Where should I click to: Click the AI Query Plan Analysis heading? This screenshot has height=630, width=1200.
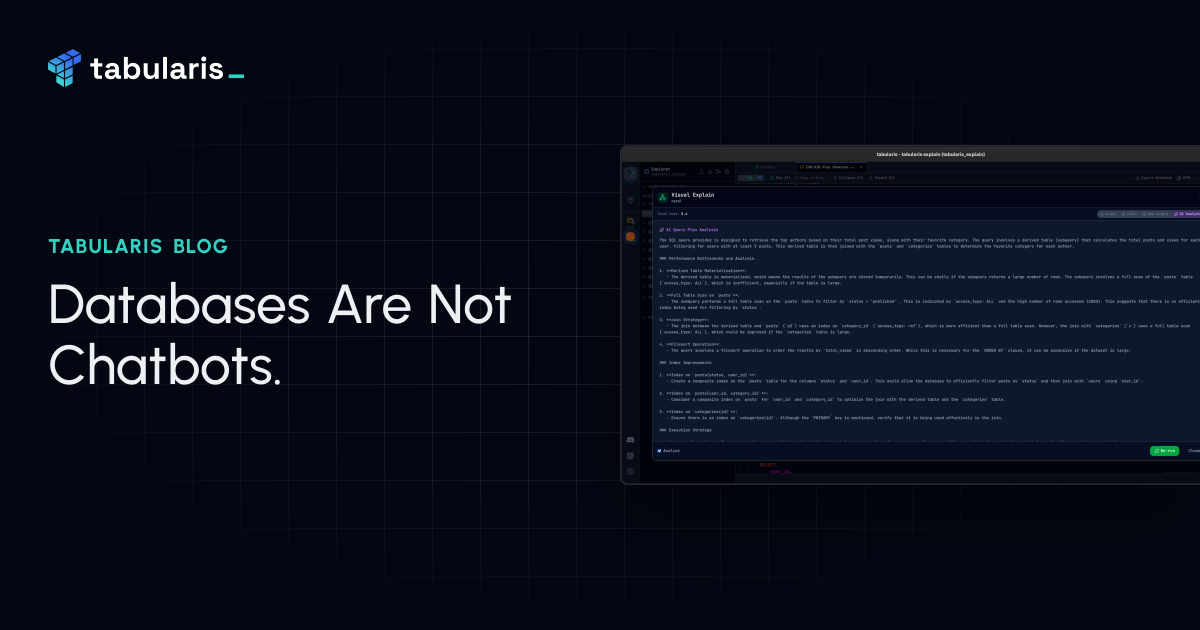(689, 230)
